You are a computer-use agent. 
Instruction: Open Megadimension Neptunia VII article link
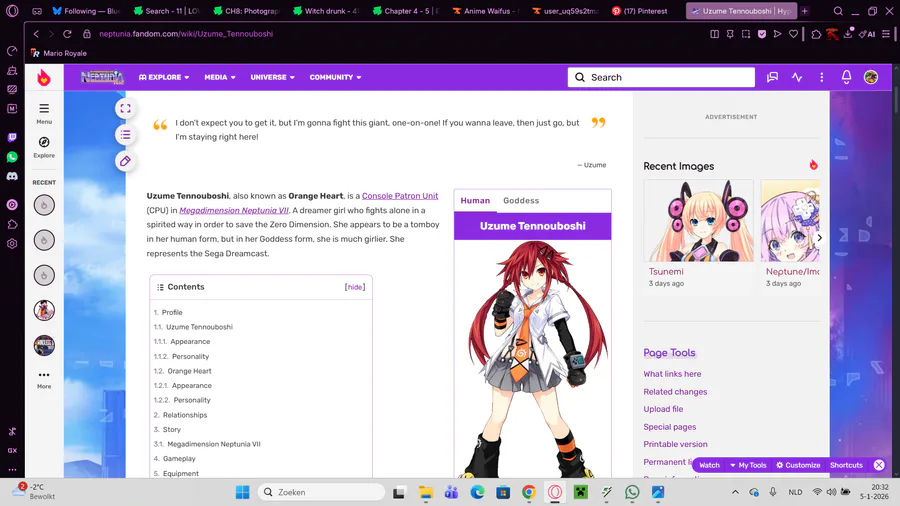pos(234,211)
